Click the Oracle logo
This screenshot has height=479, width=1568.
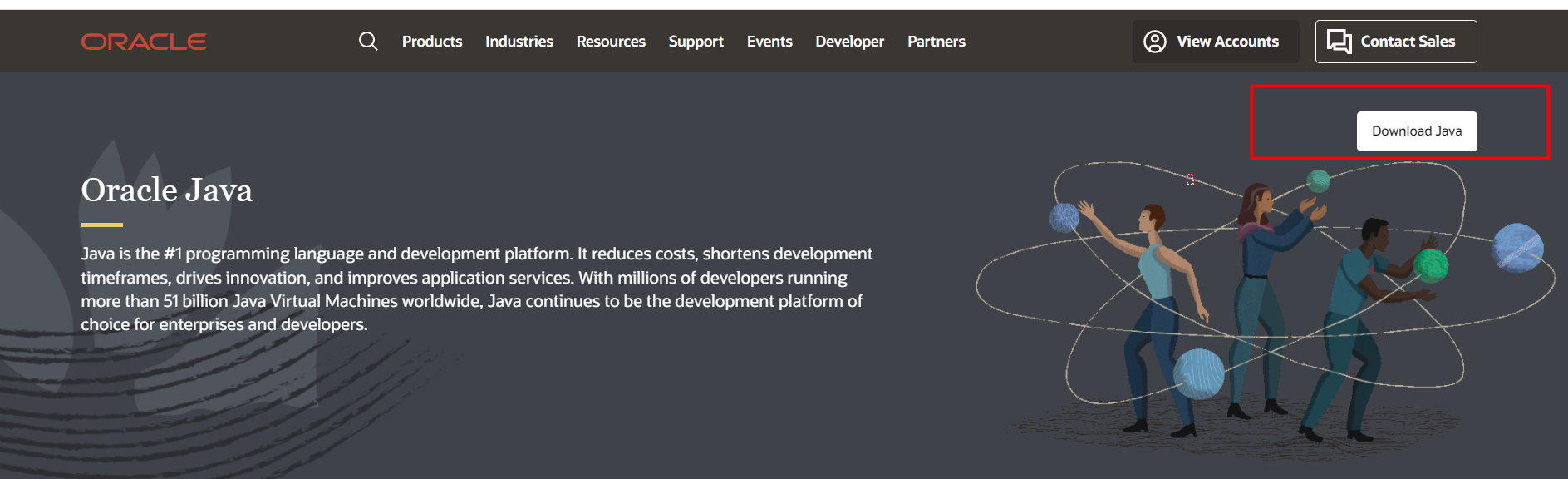pyautogui.click(x=144, y=42)
